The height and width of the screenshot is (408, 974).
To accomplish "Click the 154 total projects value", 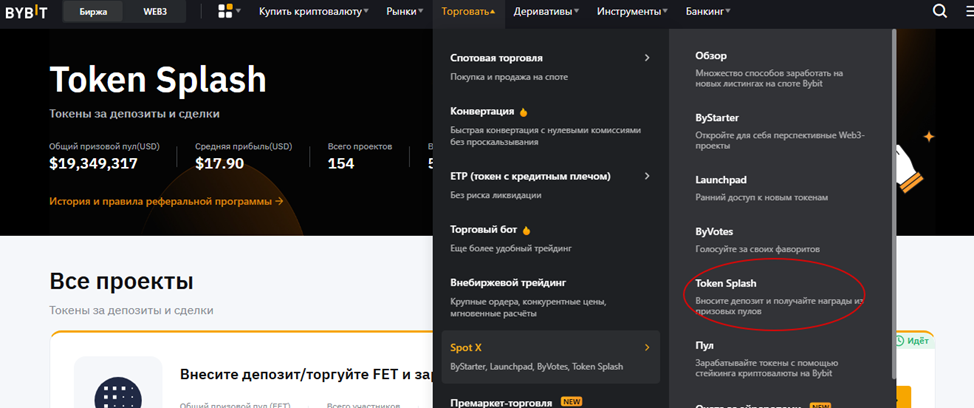I will pos(341,164).
